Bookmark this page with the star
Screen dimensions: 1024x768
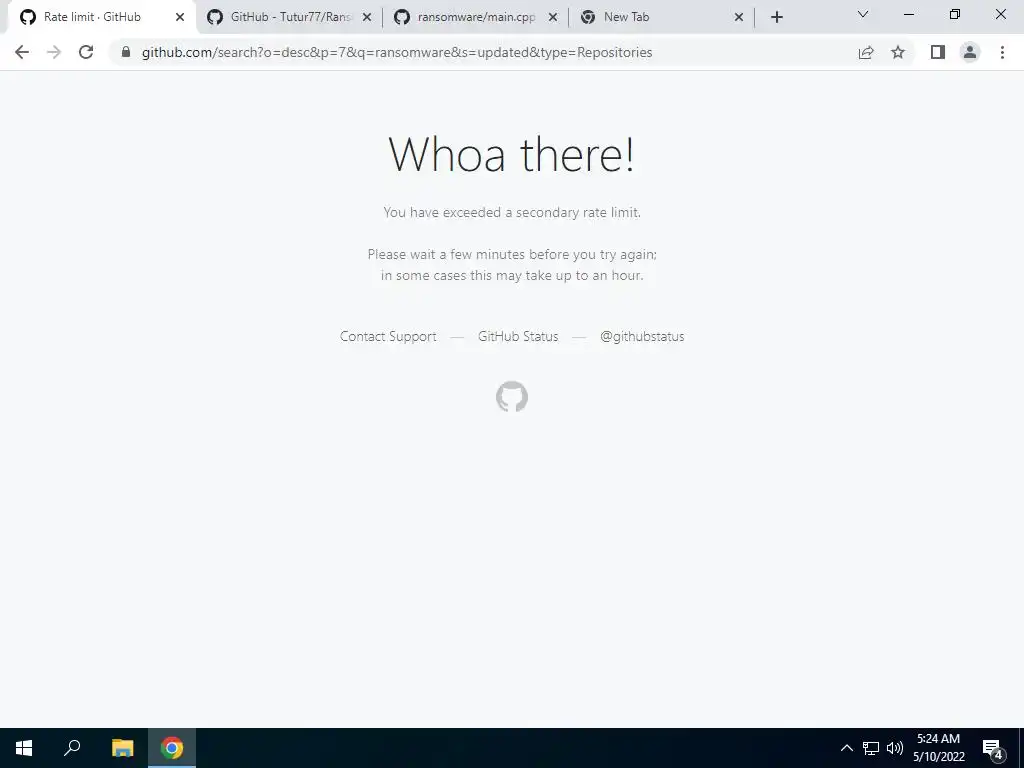click(898, 52)
